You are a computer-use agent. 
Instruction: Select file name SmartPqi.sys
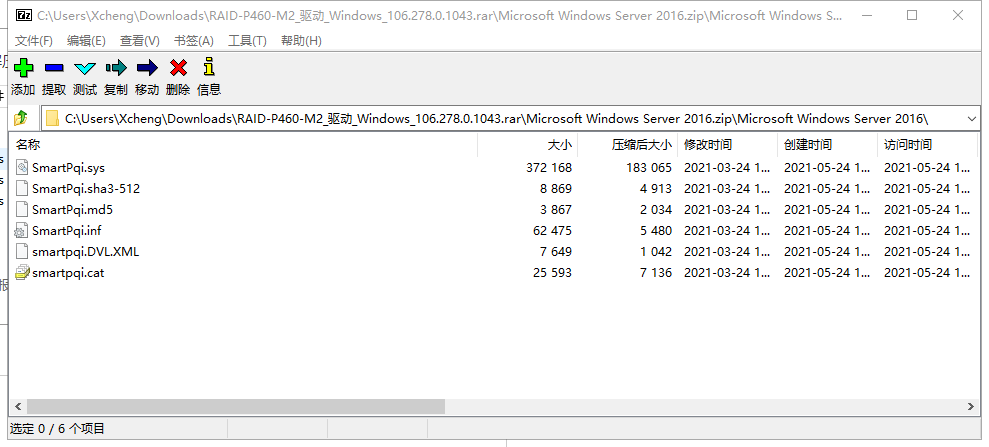[x=68, y=168]
